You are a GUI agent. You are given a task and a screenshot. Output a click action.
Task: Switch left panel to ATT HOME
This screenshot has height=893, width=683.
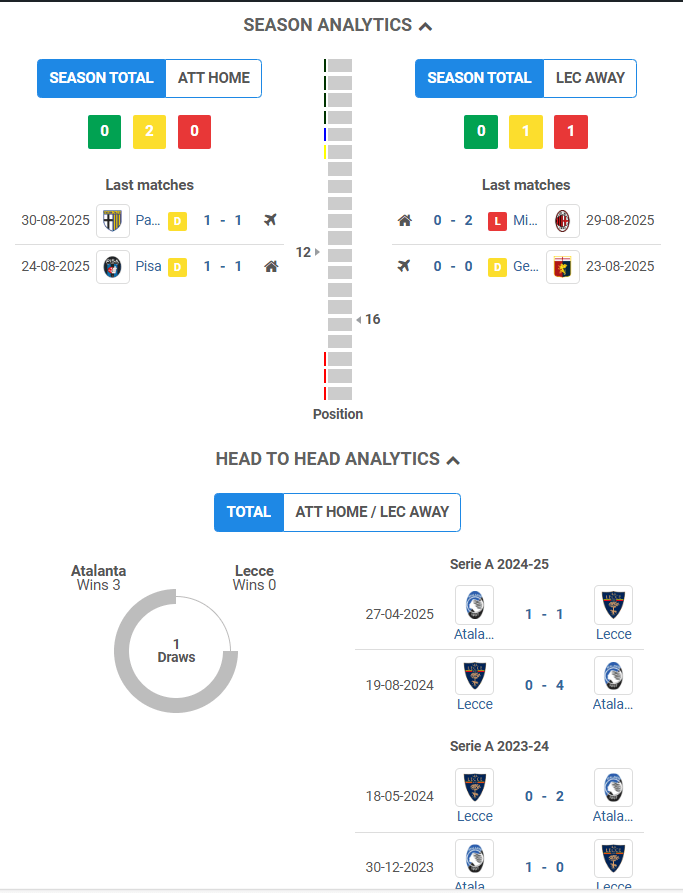point(214,78)
